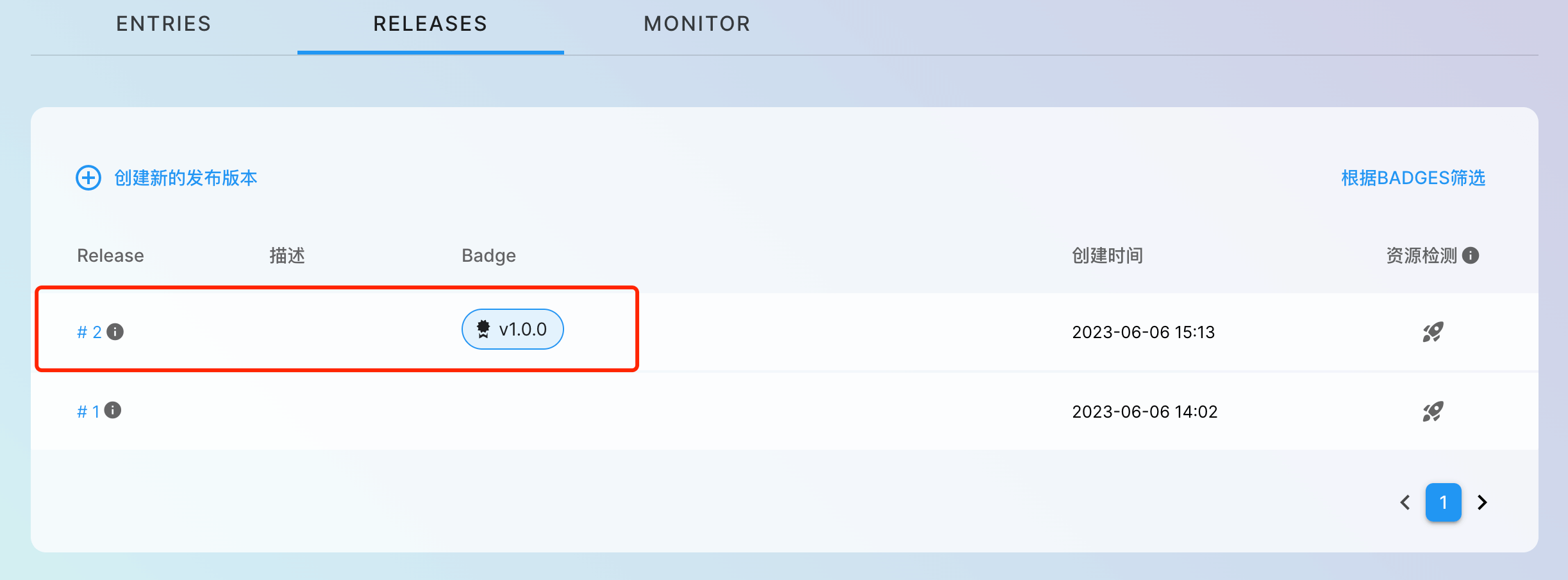
Task: Switch to the ENTRIES tab
Action: (x=163, y=24)
